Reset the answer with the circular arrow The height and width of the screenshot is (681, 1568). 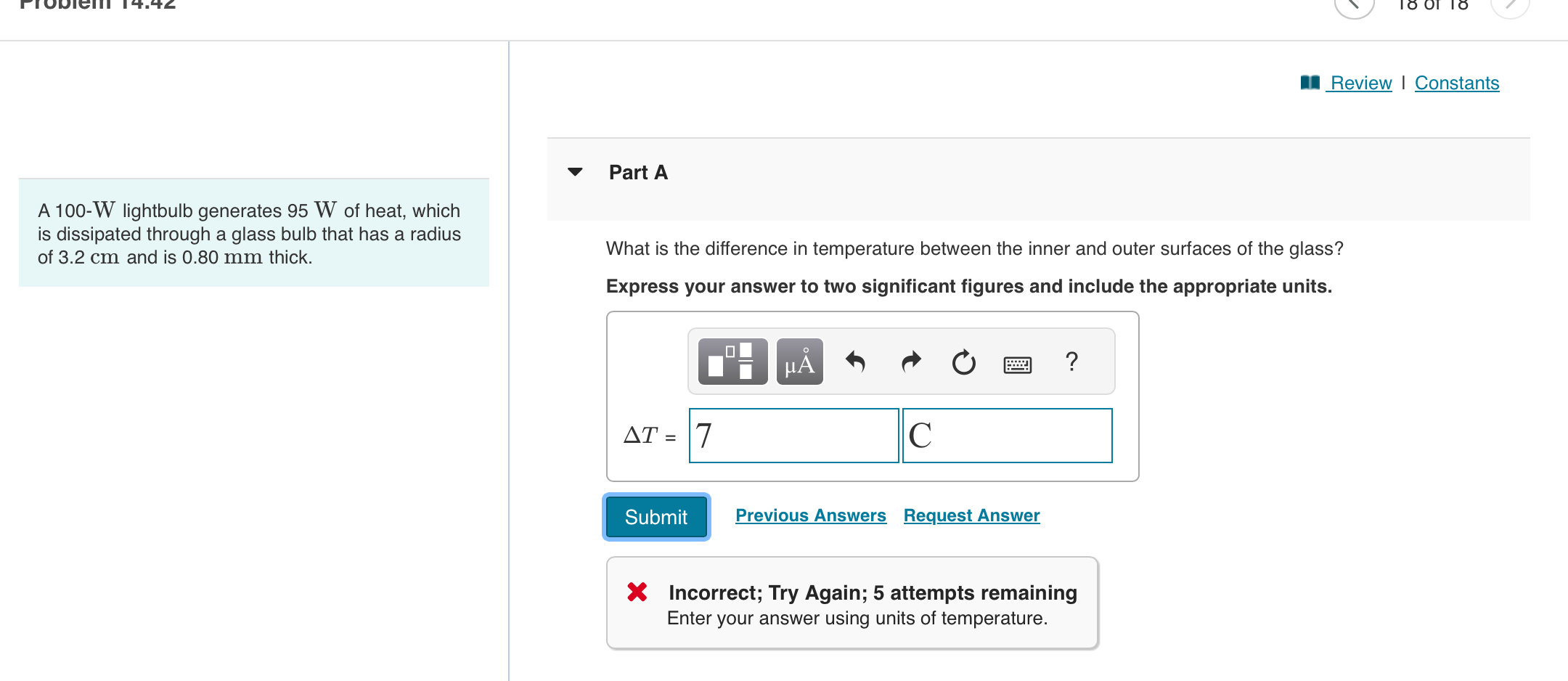point(963,362)
